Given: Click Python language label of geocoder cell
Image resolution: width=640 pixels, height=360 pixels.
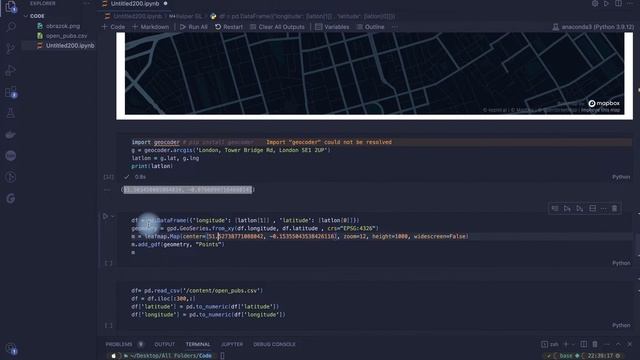Looking at the screenshot, I should click(x=621, y=177).
